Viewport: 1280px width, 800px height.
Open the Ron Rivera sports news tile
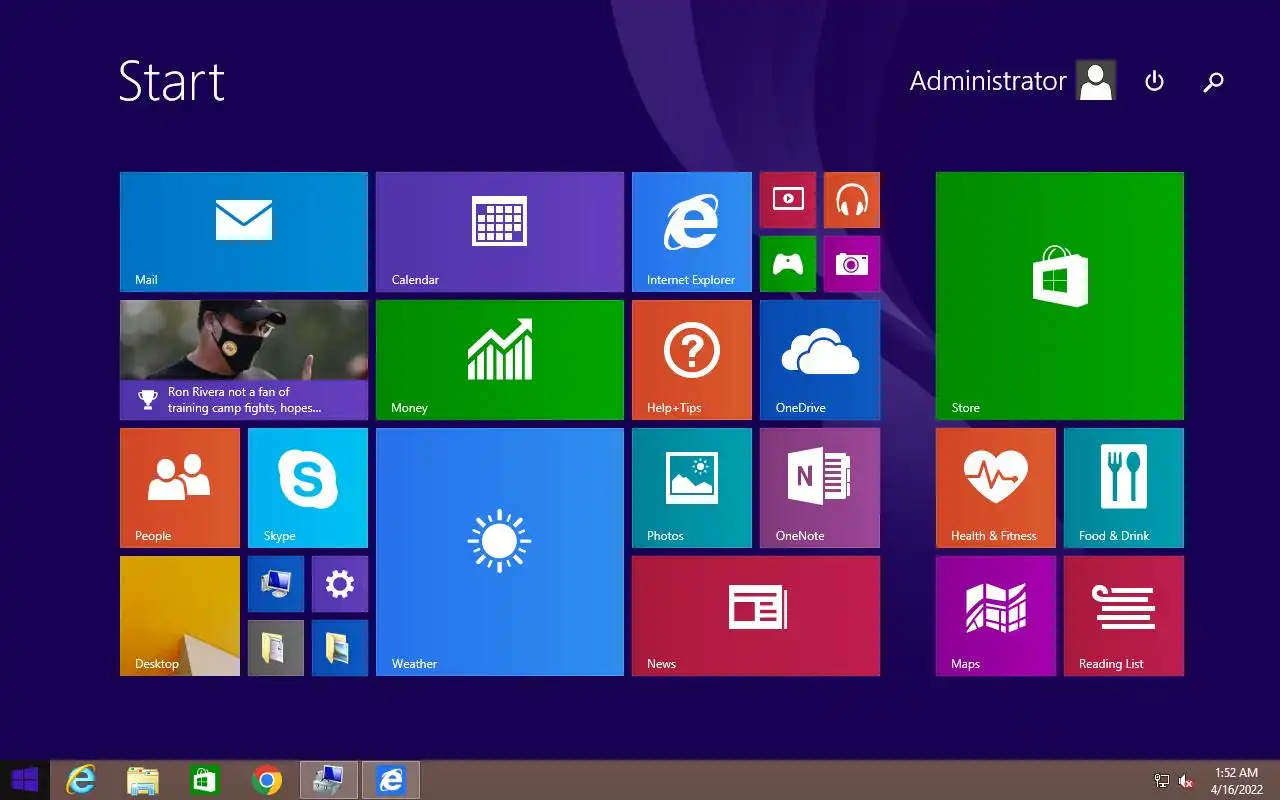point(244,360)
